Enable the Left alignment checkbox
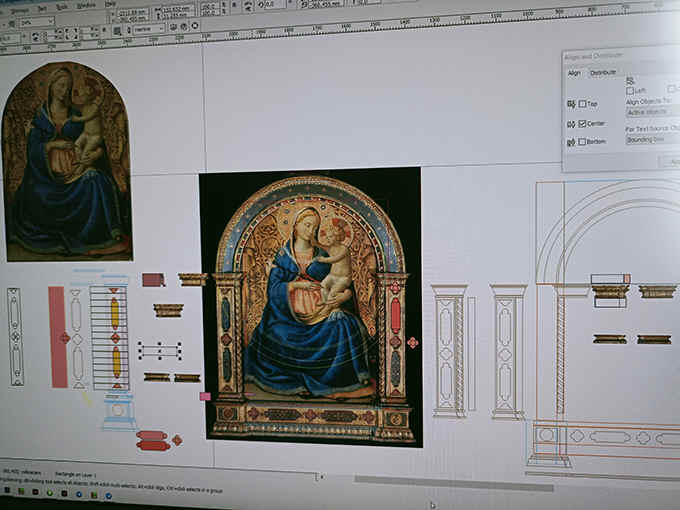The image size is (680, 510). [630, 91]
